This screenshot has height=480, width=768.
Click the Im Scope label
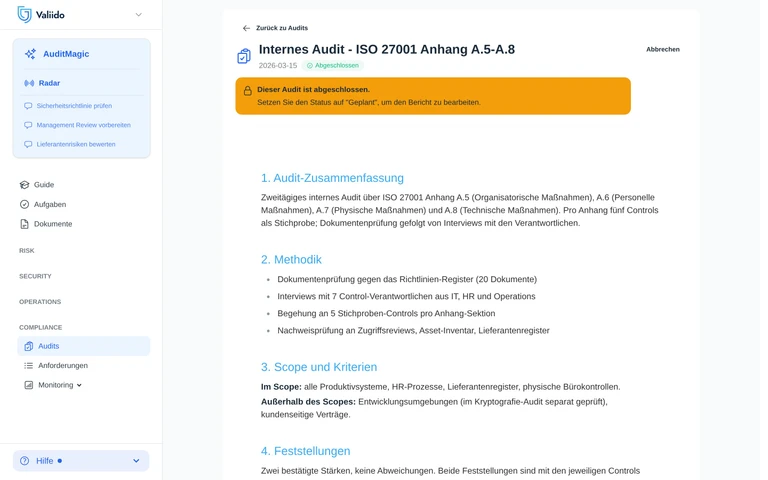(x=281, y=387)
